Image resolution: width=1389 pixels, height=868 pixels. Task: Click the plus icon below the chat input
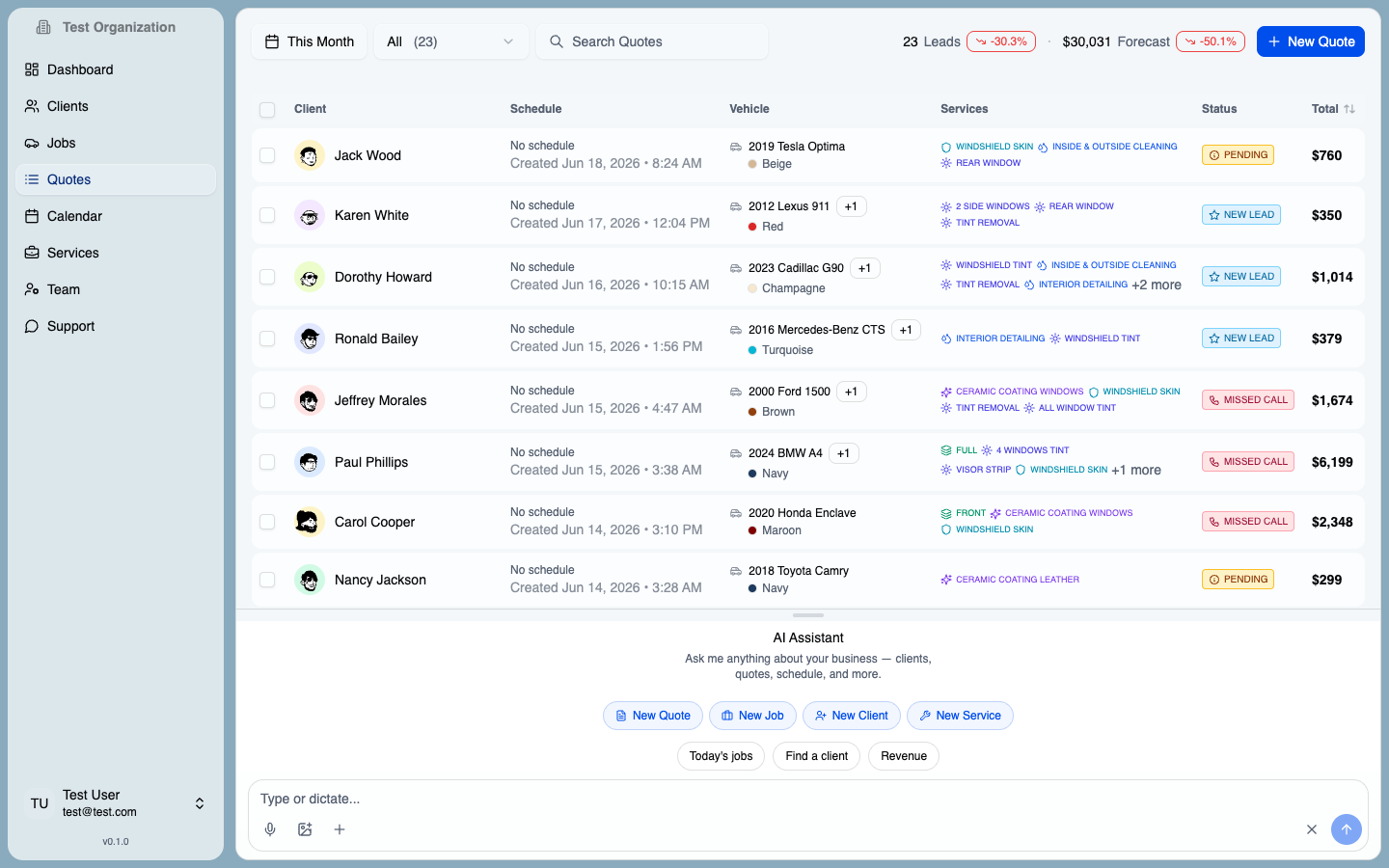tap(340, 829)
